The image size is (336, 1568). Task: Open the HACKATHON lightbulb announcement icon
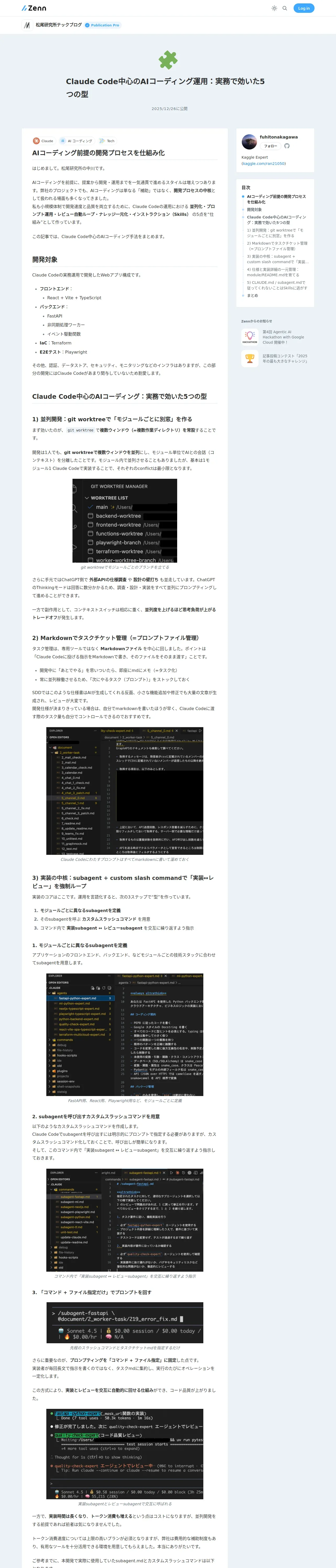[x=249, y=337]
